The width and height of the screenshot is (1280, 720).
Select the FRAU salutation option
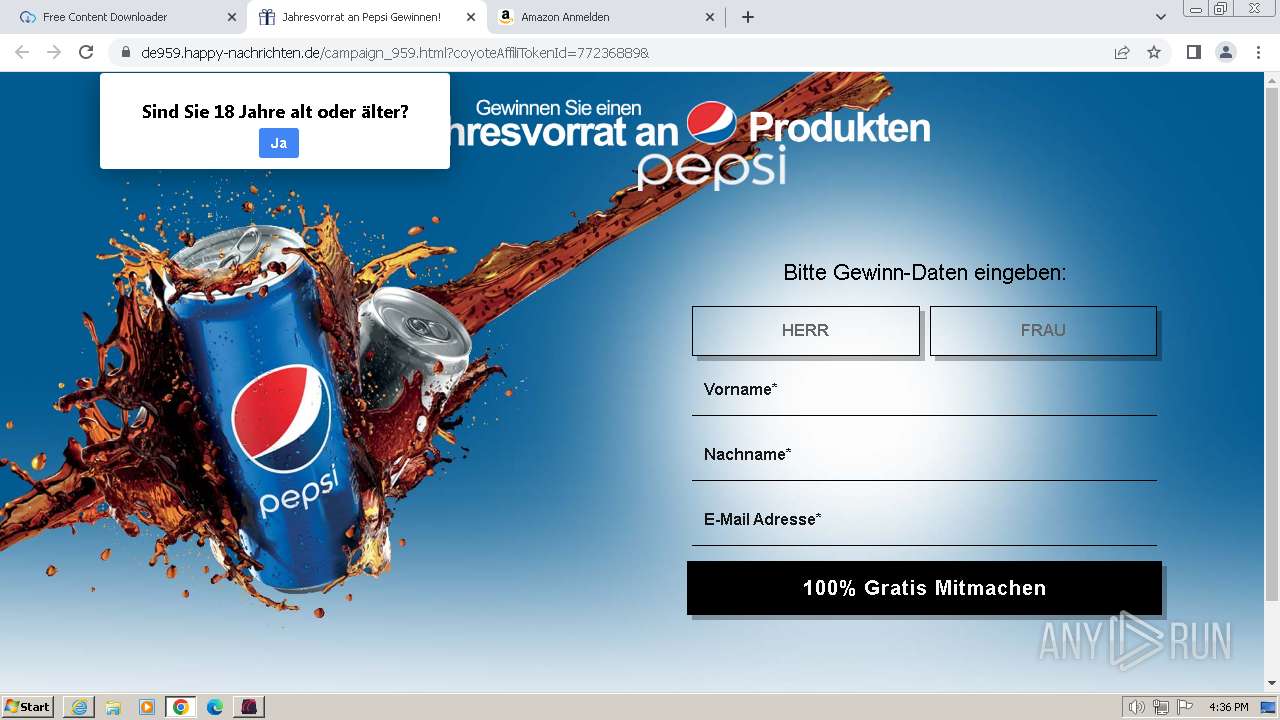[x=1043, y=330]
